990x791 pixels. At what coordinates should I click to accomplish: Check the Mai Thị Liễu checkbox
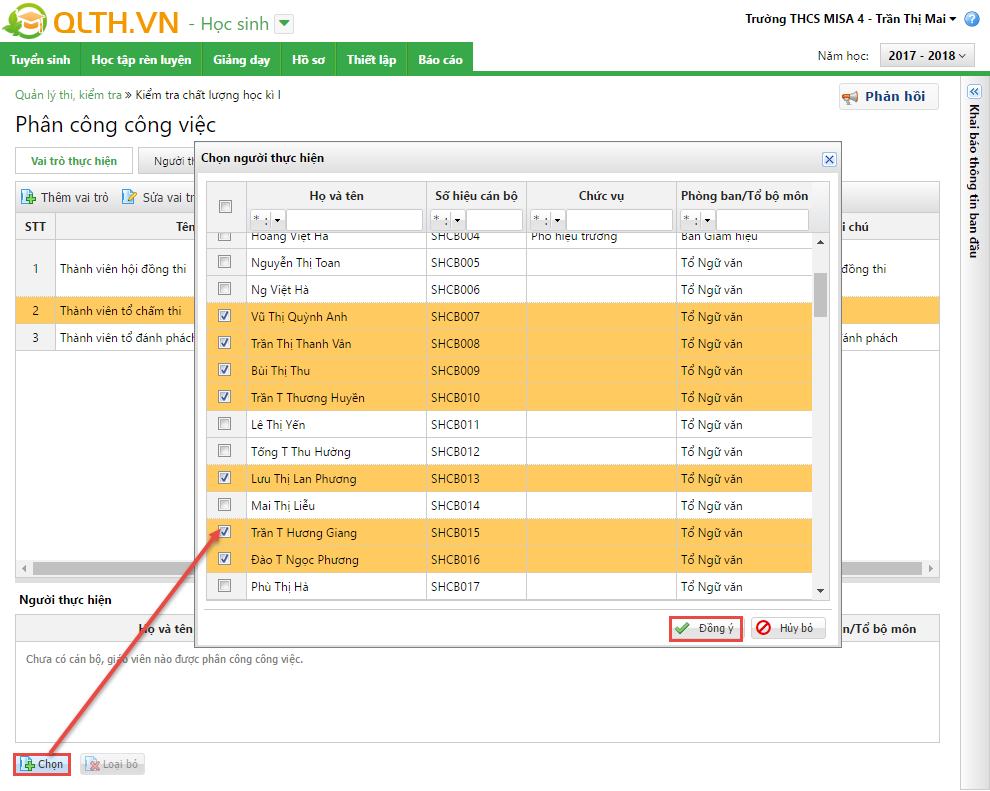(225, 505)
